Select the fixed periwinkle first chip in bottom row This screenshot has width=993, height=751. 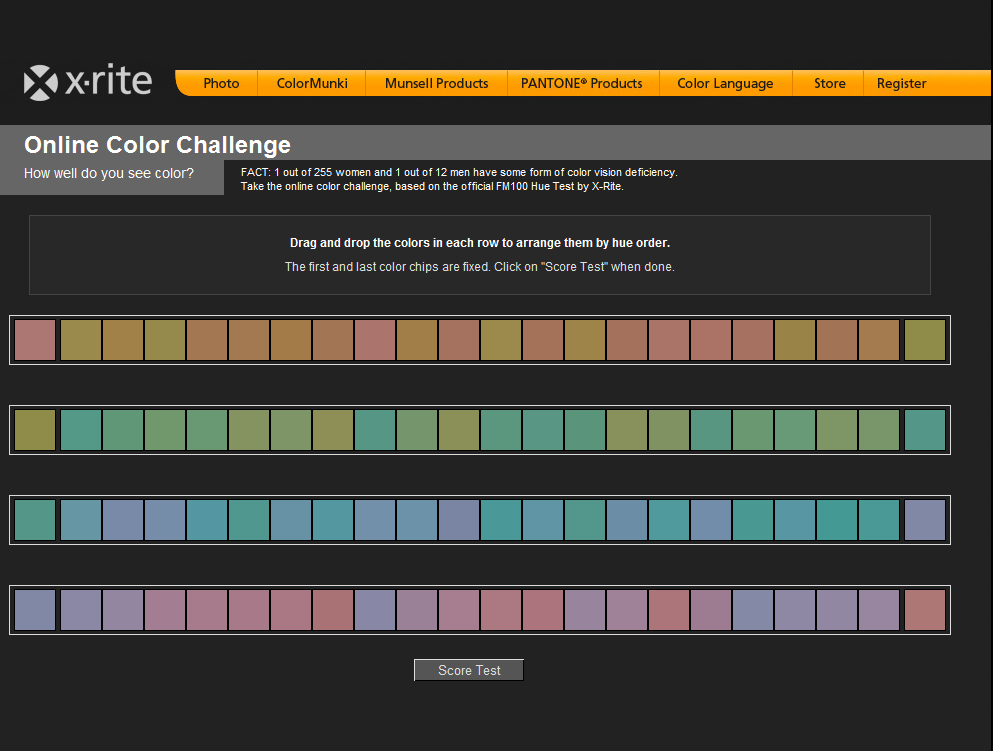[x=35, y=610]
